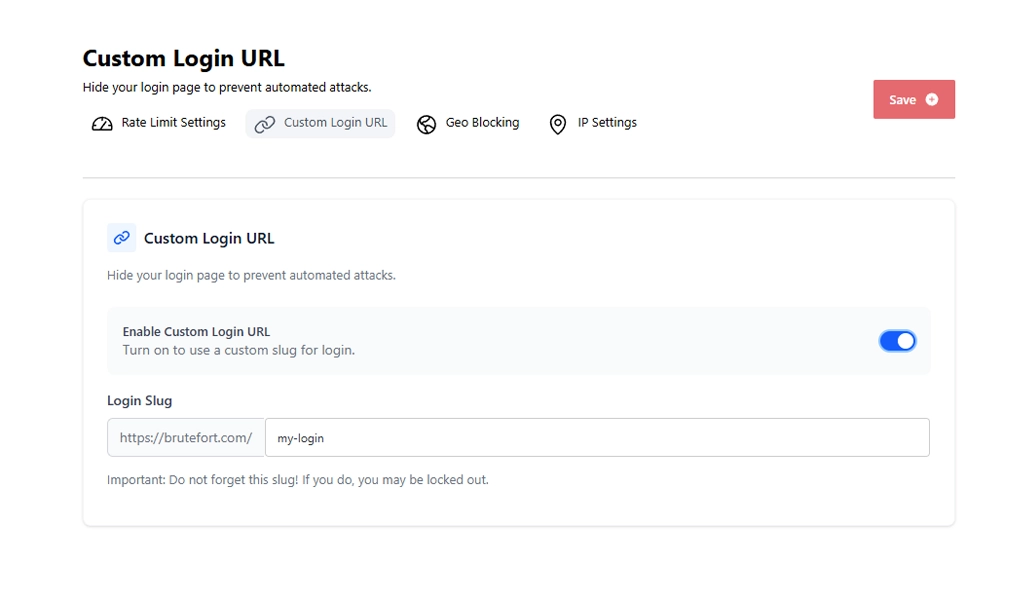Save the custom login settings

coord(914,99)
